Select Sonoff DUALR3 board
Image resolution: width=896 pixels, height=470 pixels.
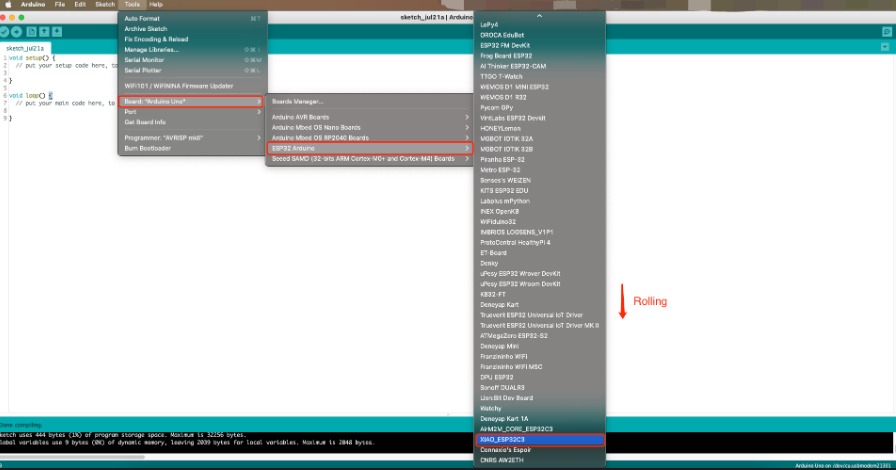pyautogui.click(x=539, y=388)
